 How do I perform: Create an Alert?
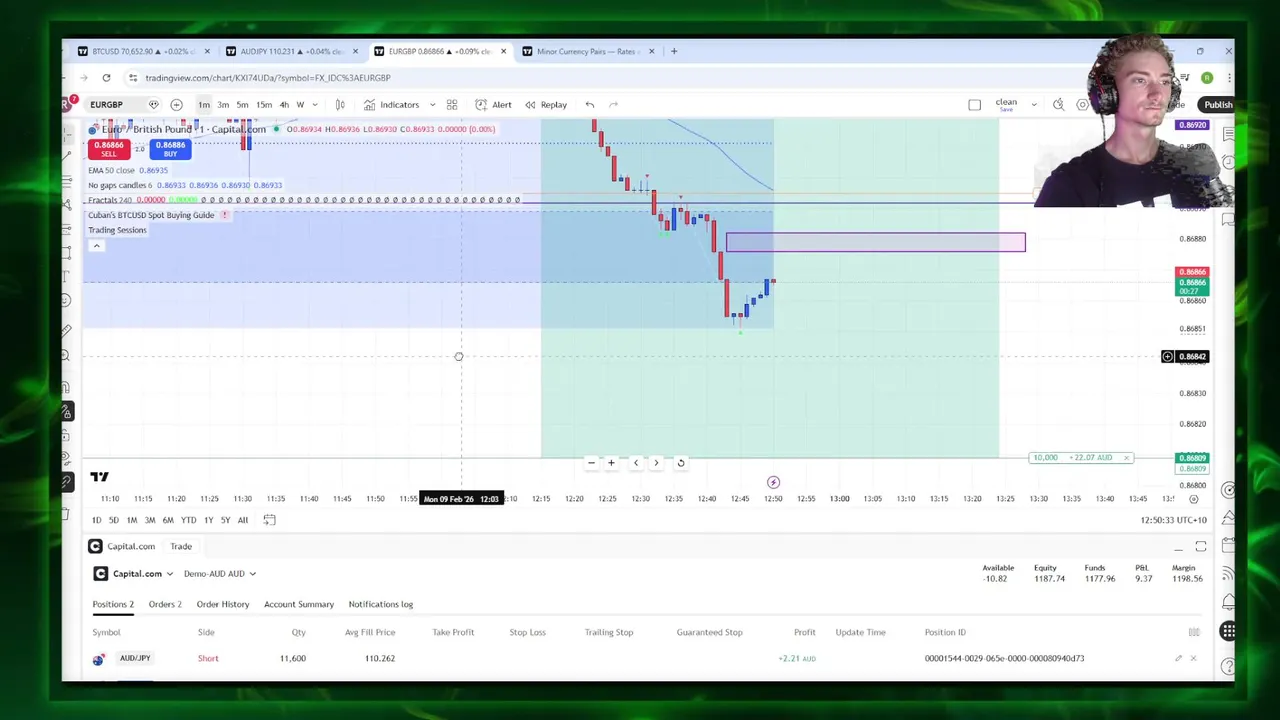click(493, 104)
